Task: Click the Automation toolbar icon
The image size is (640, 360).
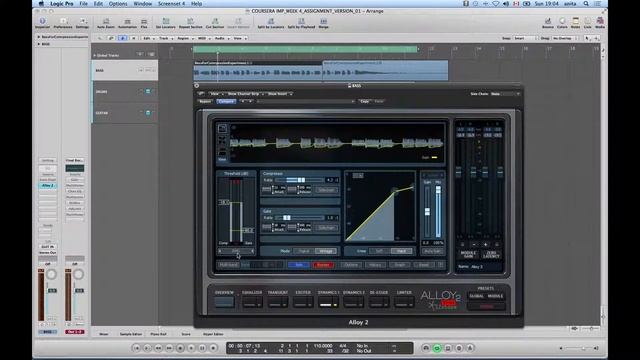Action: [127, 22]
